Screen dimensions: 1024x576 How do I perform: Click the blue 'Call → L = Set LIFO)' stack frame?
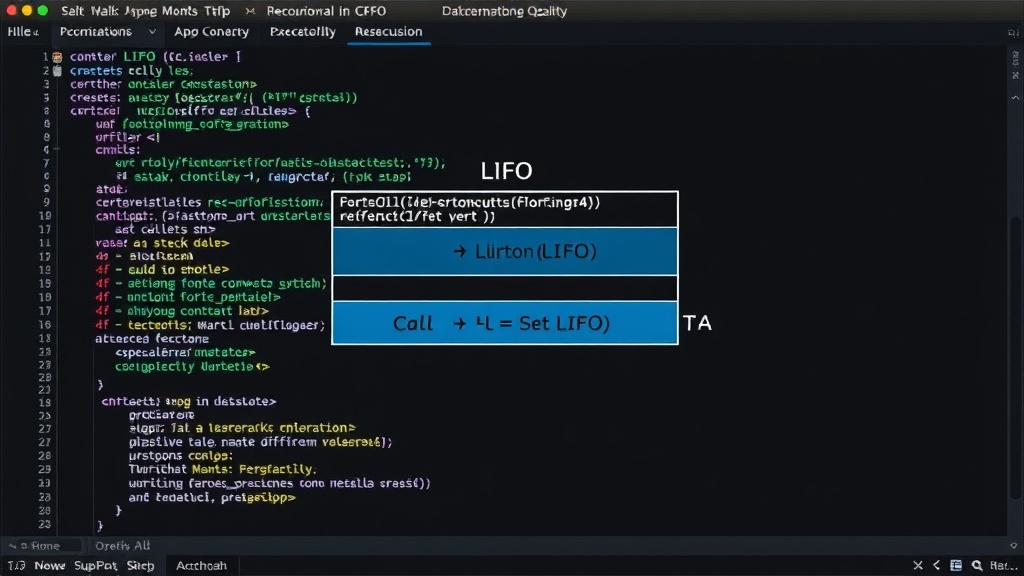(x=505, y=323)
